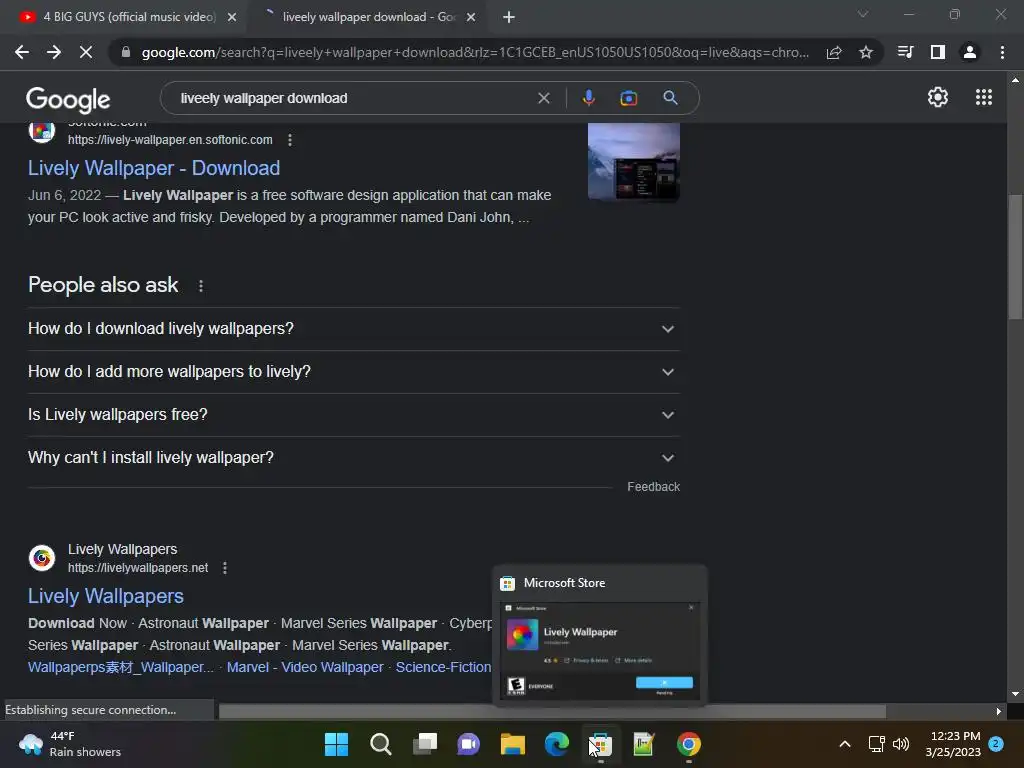This screenshot has width=1024, height=768.
Task: Expand How do I add more wallpapers
Action: click(x=353, y=372)
